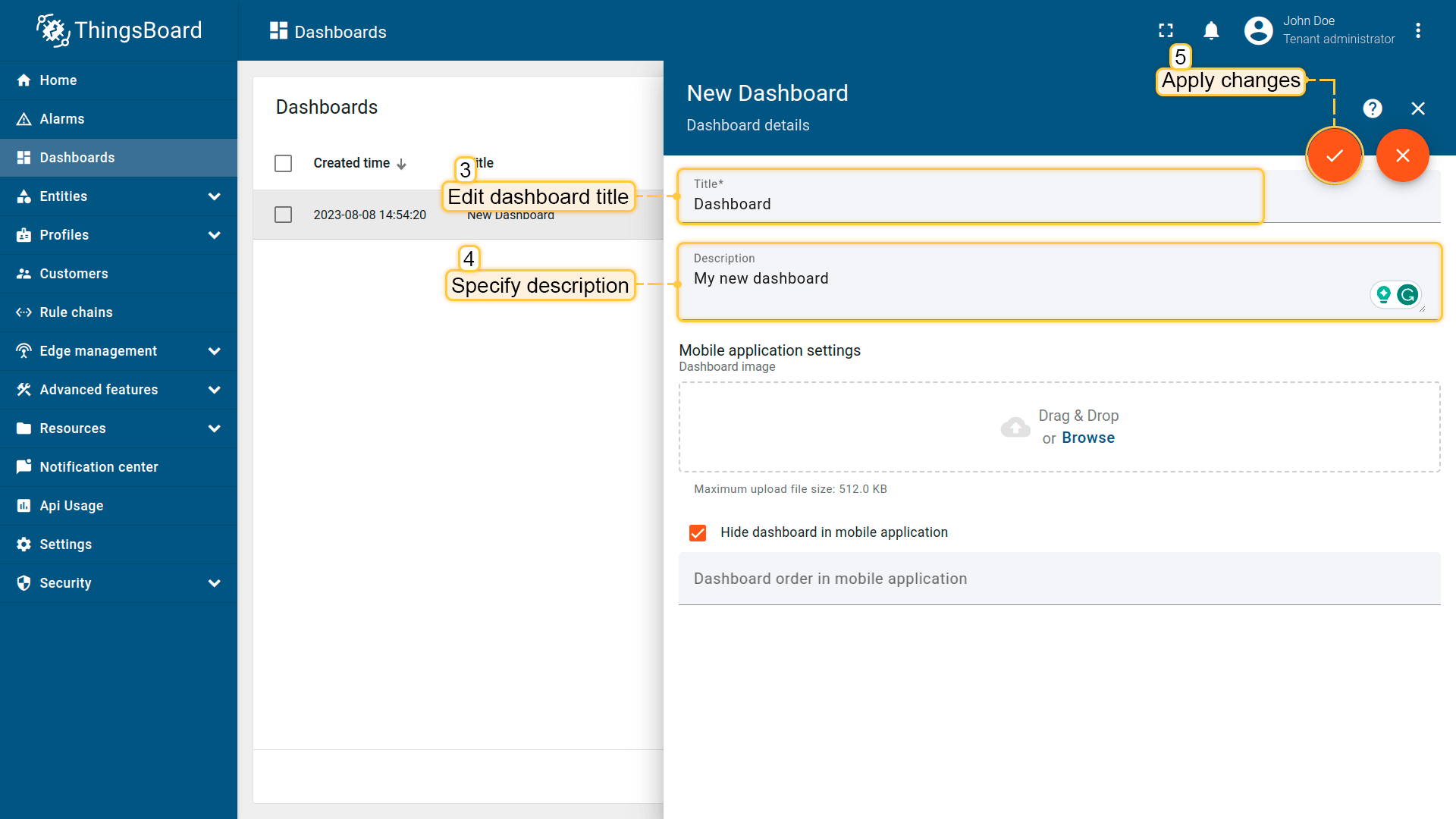Screen dimensions: 1456x819
Task: Open help via question mark icon
Action: [1372, 108]
